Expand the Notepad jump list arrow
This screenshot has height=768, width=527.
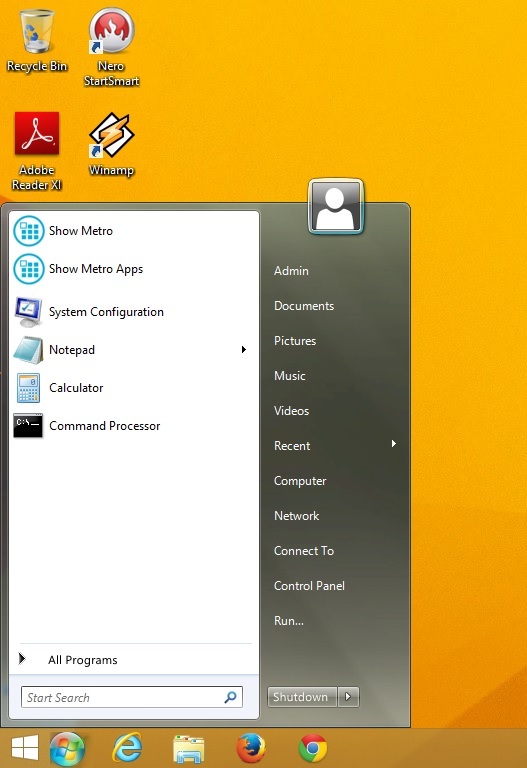click(x=243, y=350)
